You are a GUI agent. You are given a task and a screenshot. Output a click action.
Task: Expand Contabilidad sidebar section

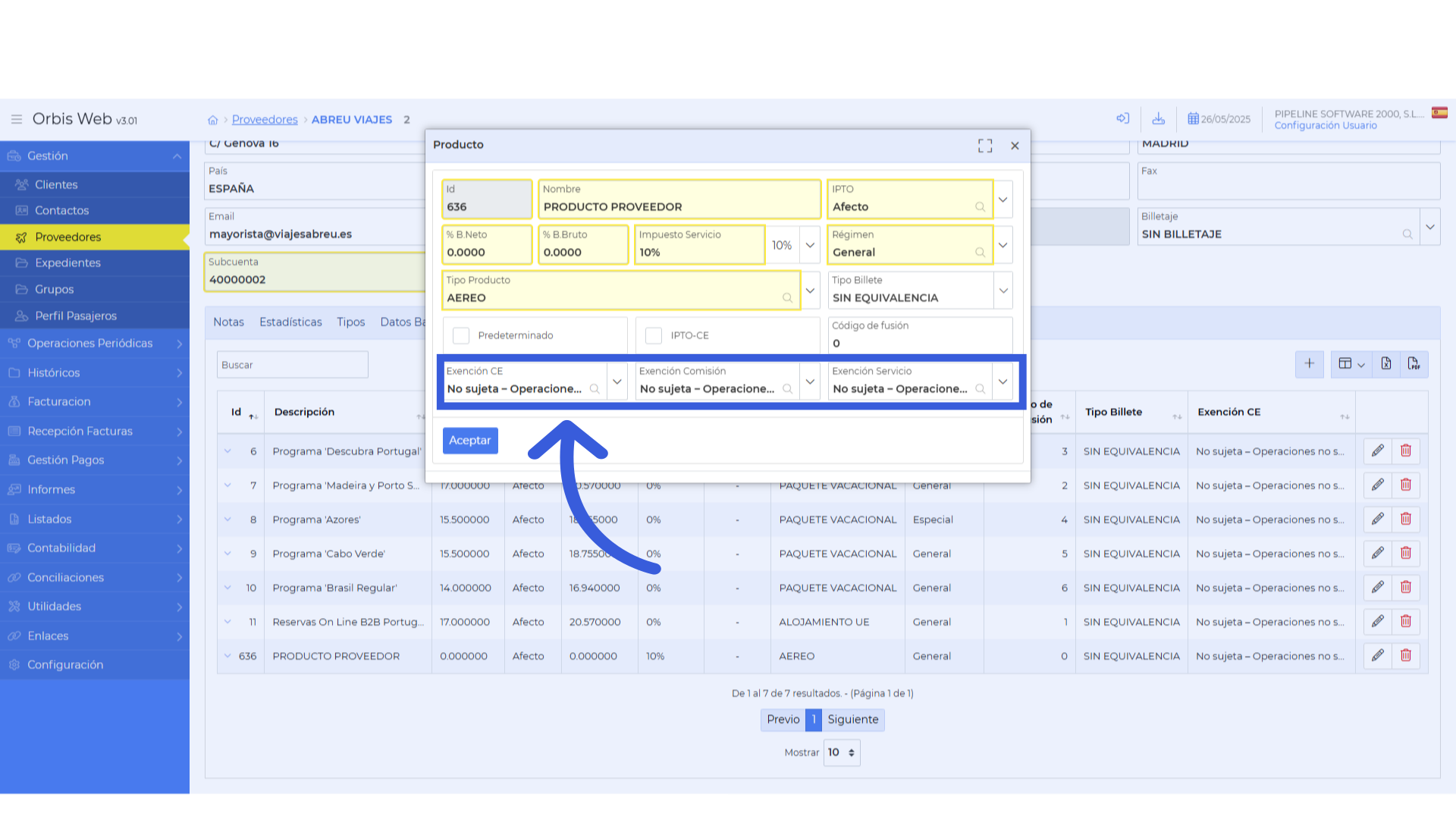[95, 548]
